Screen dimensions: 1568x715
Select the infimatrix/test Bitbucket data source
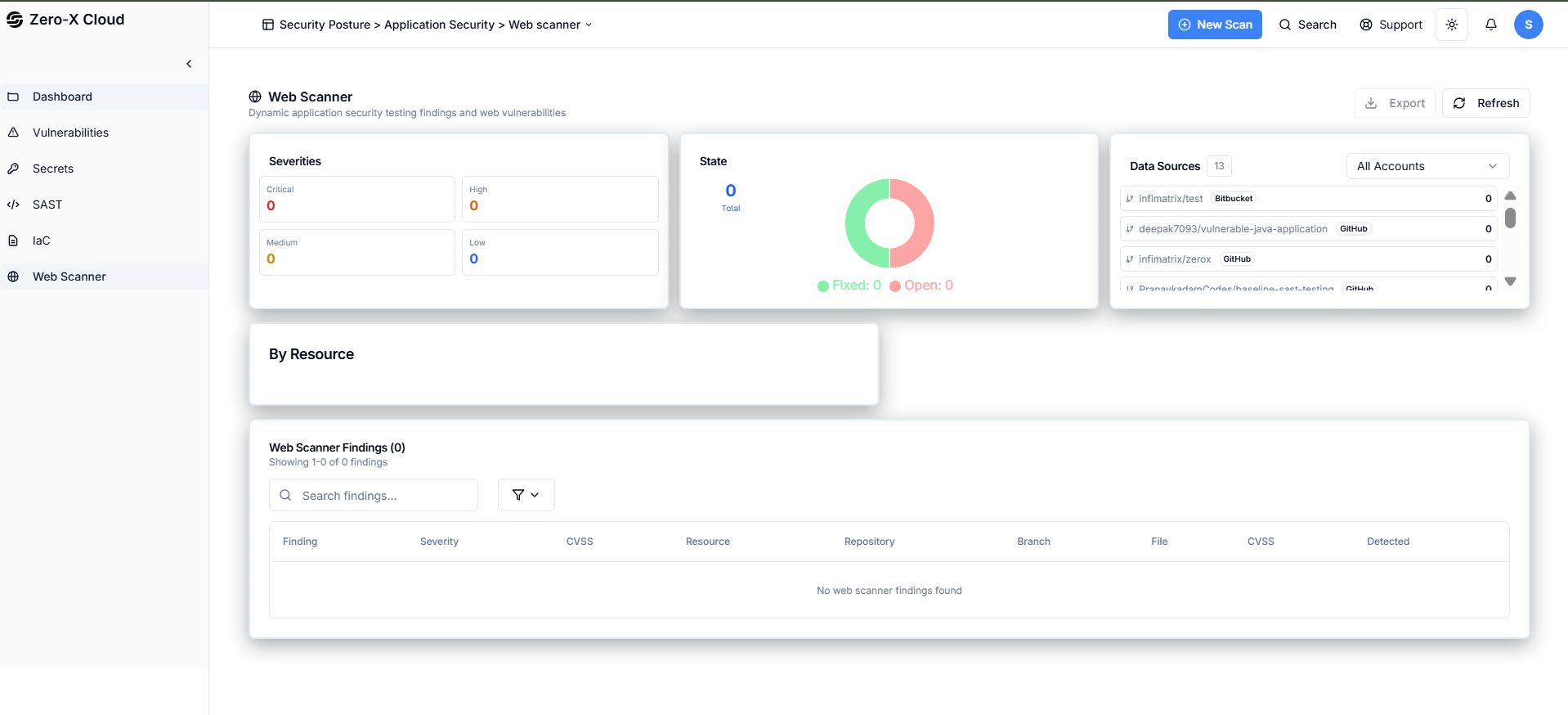coord(1308,198)
